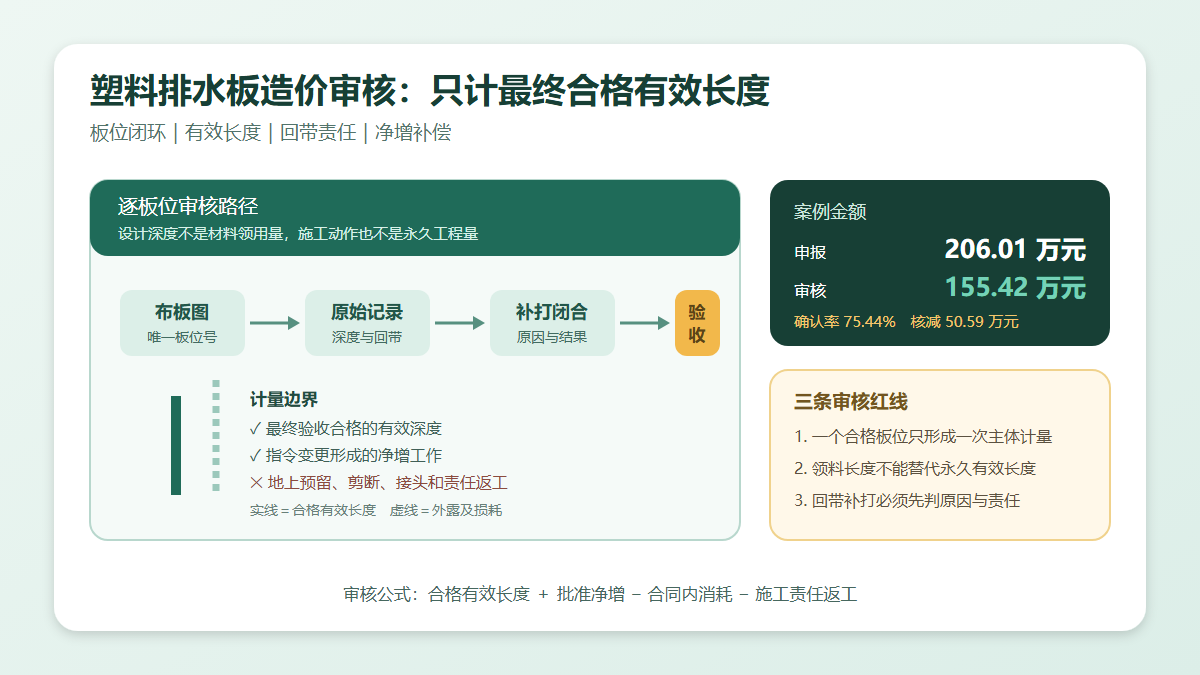
Task: Click the text 核减 50.59 万元
Action: tap(965, 322)
